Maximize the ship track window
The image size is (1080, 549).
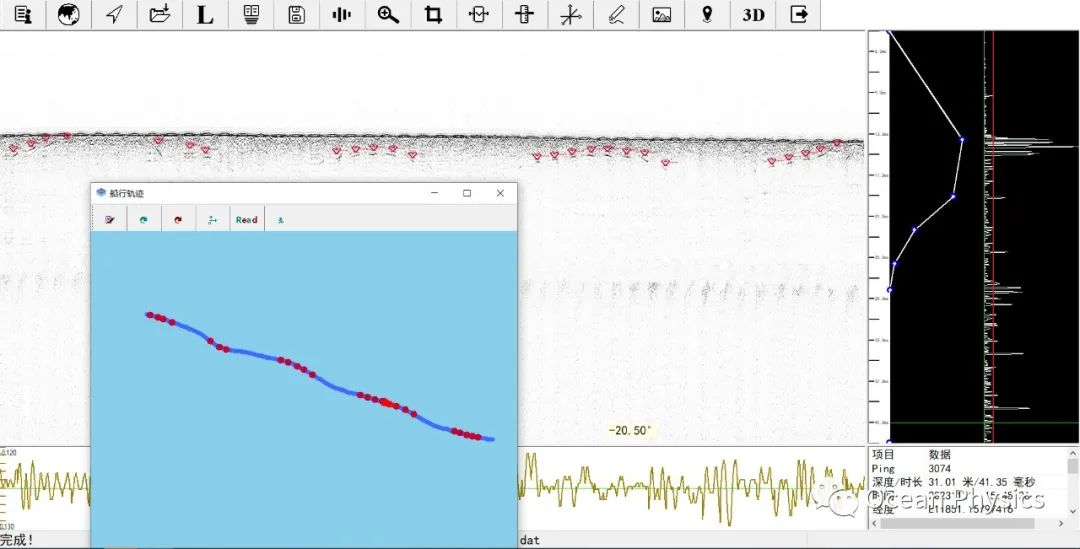[x=467, y=193]
